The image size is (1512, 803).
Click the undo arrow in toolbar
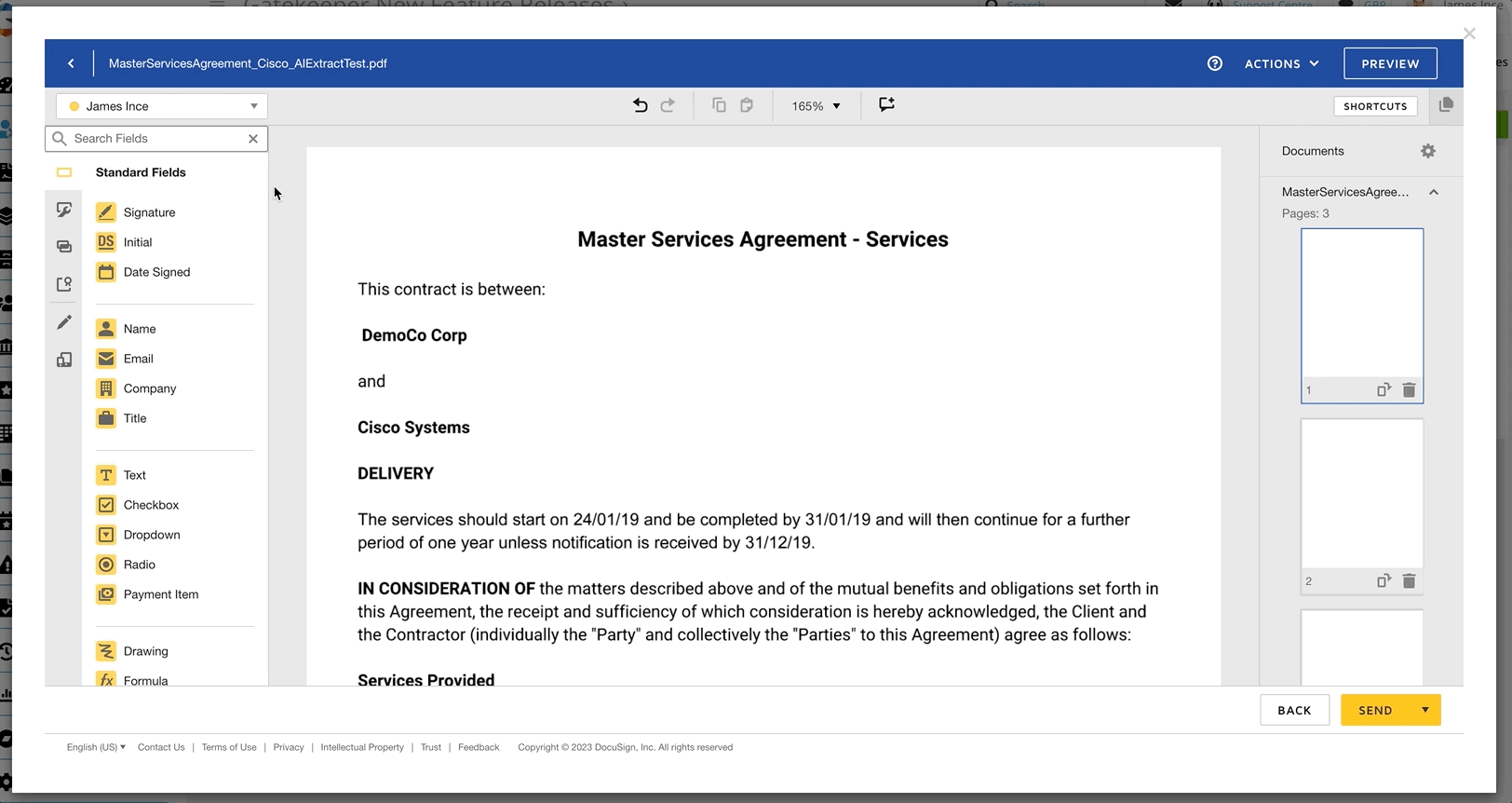coord(641,105)
